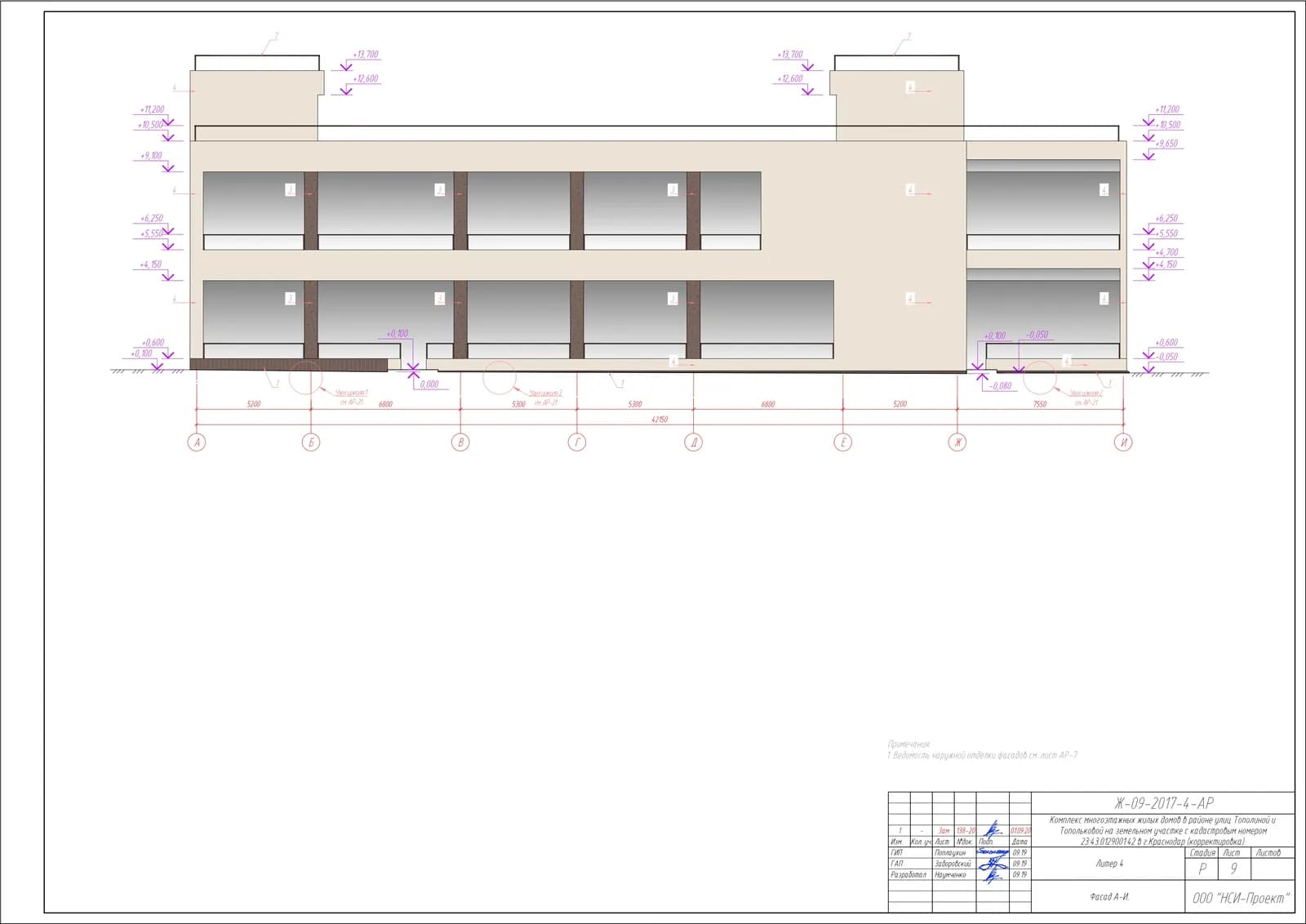Click the "Узел цоколя 1" callout label
Image resolution: width=1306 pixels, height=924 pixels.
(352, 393)
